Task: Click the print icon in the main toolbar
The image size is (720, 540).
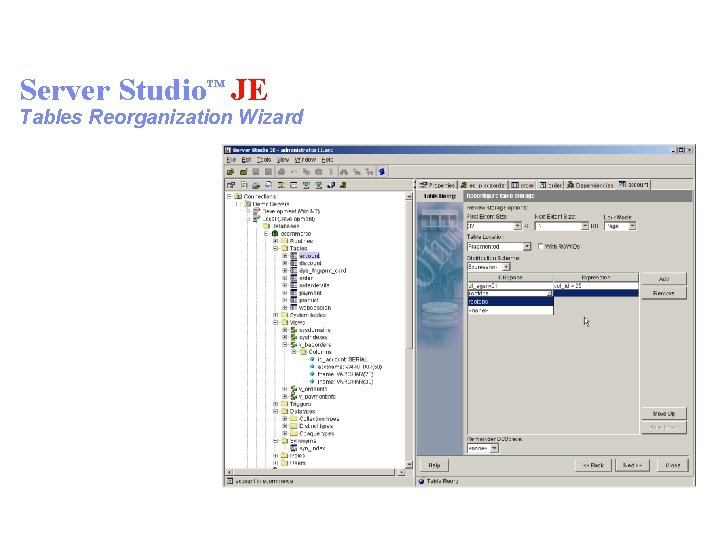Action: [x=281, y=172]
